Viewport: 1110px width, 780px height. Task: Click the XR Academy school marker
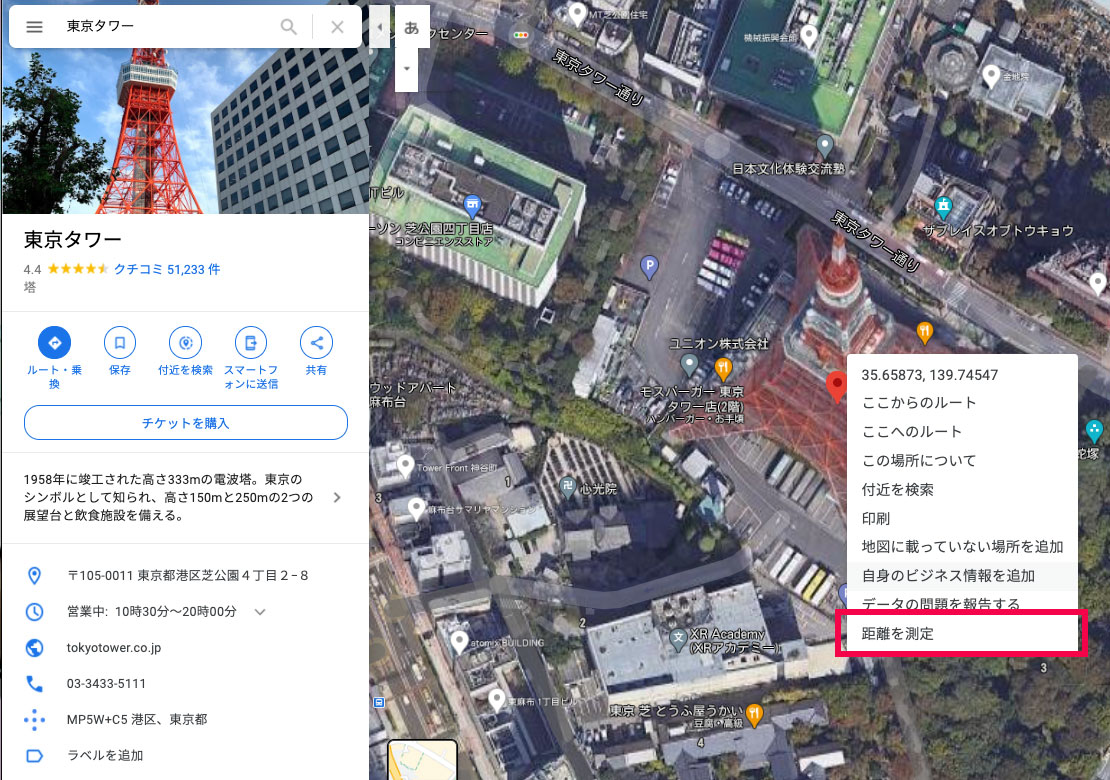[679, 638]
